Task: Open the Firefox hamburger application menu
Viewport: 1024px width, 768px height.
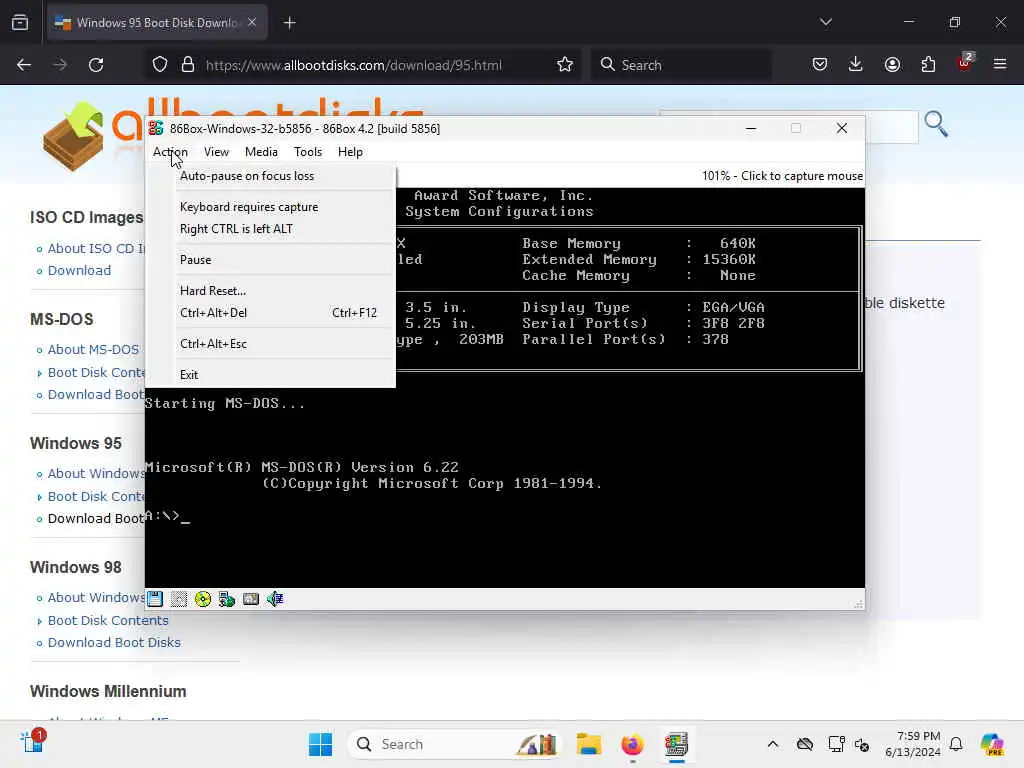Action: coord(1000,65)
